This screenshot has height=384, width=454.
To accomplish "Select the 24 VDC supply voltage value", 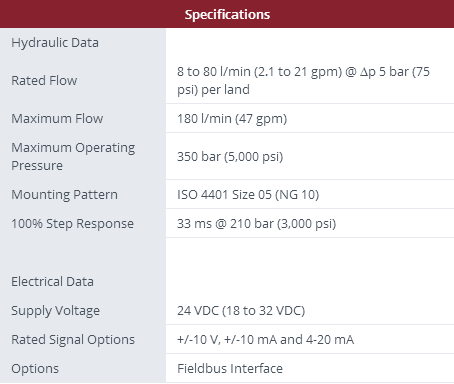I will coord(241,311).
